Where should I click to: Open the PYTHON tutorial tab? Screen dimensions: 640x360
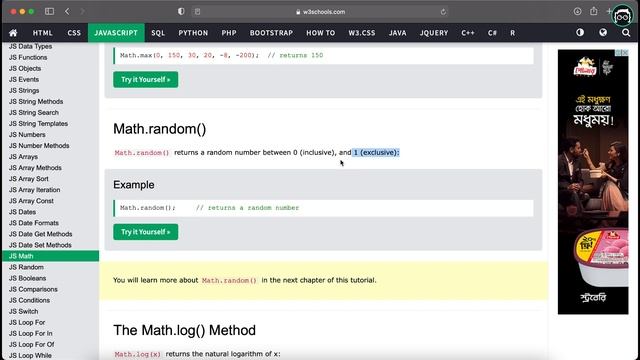[x=193, y=33]
